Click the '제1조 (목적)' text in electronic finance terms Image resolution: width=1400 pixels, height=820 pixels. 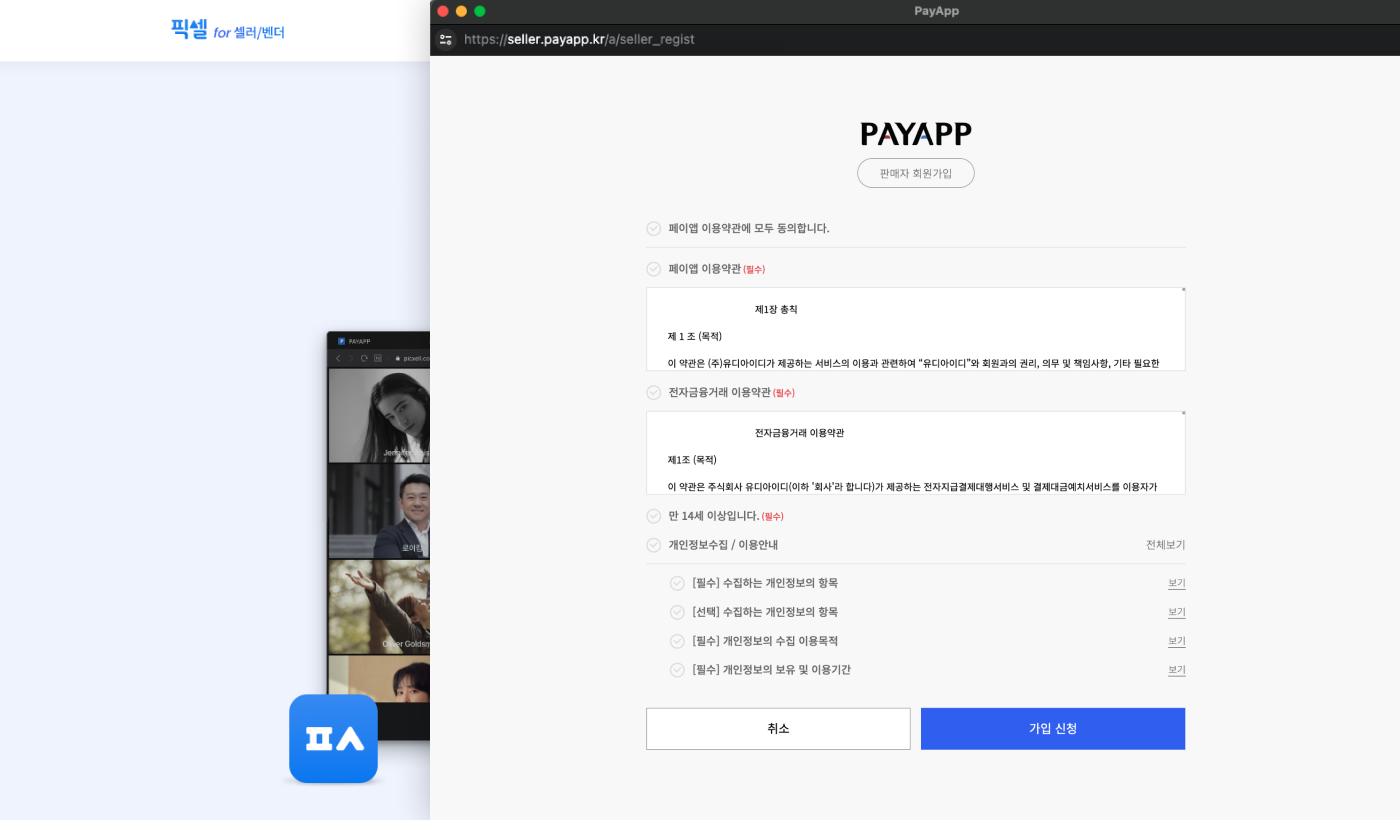coord(692,460)
